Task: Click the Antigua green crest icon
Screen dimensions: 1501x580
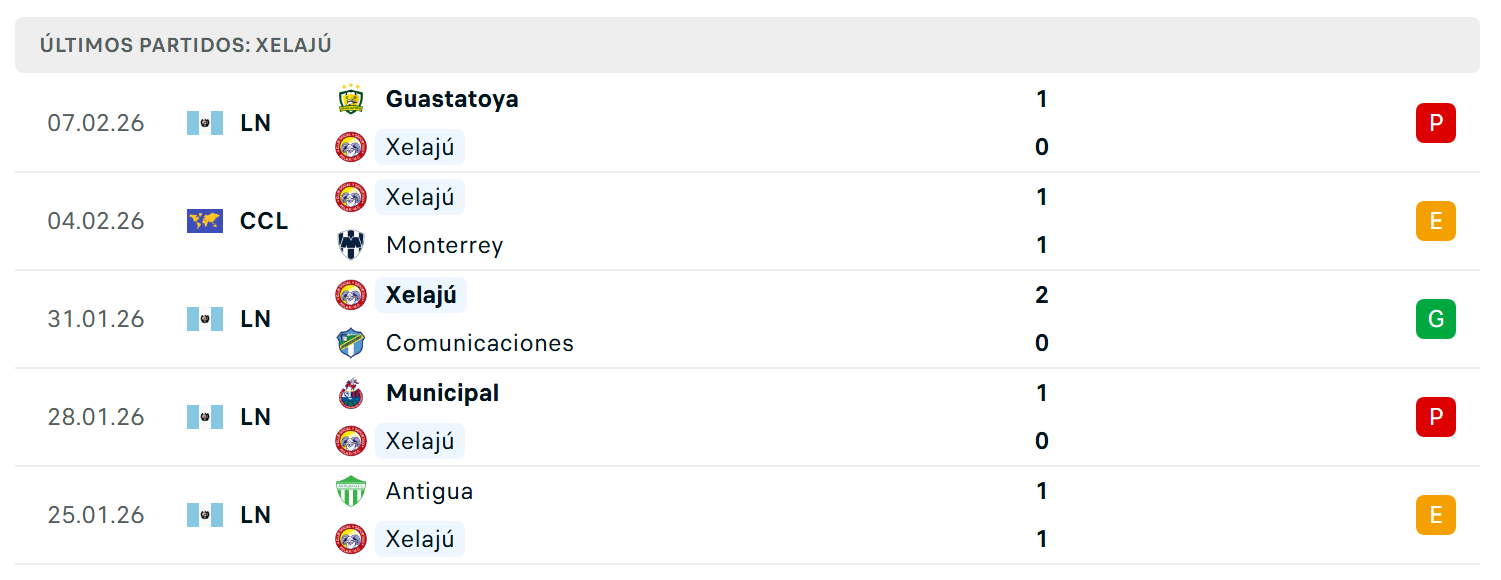Action: click(x=351, y=491)
